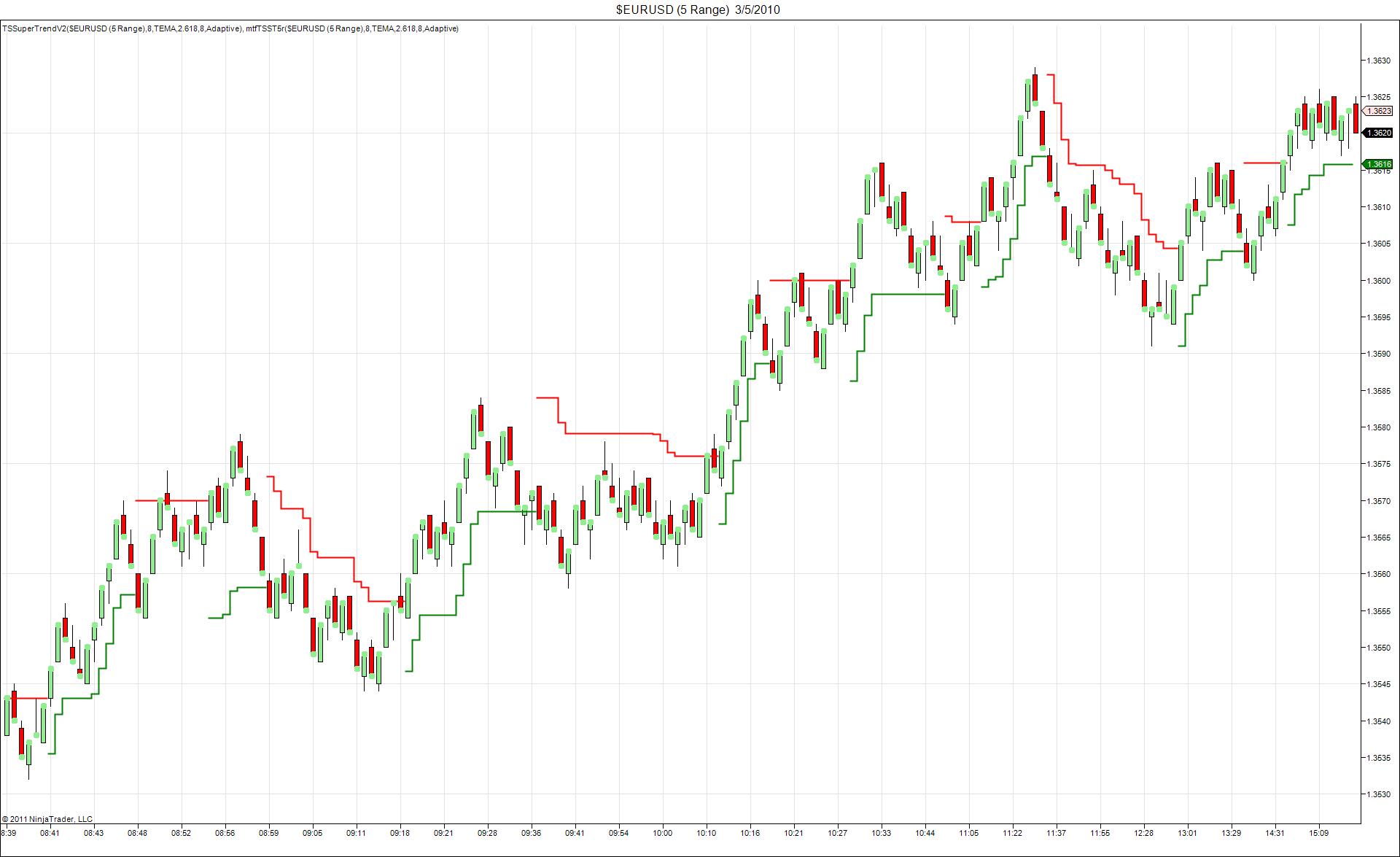Click the green 1.3616 price marker
Image resolution: width=1400 pixels, height=857 pixels.
click(x=1378, y=164)
